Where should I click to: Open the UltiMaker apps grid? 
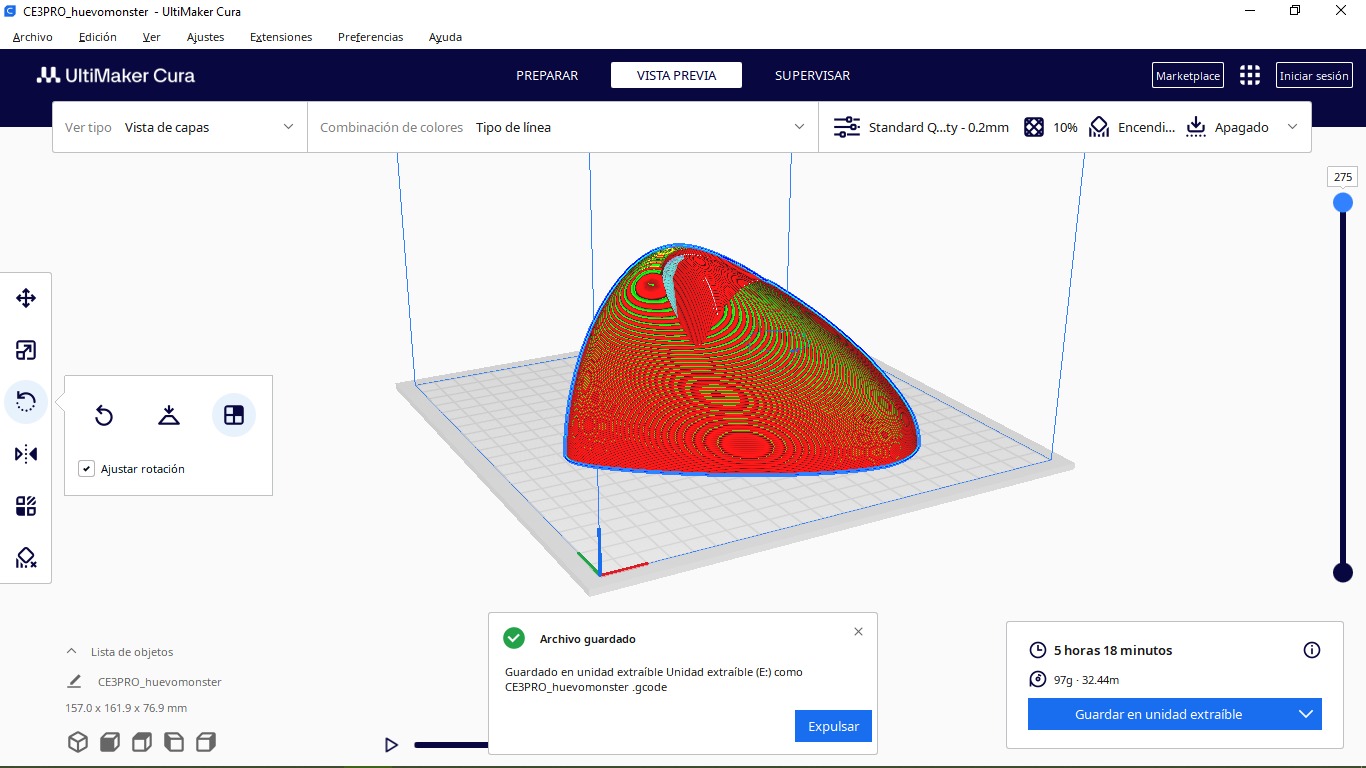1250,75
